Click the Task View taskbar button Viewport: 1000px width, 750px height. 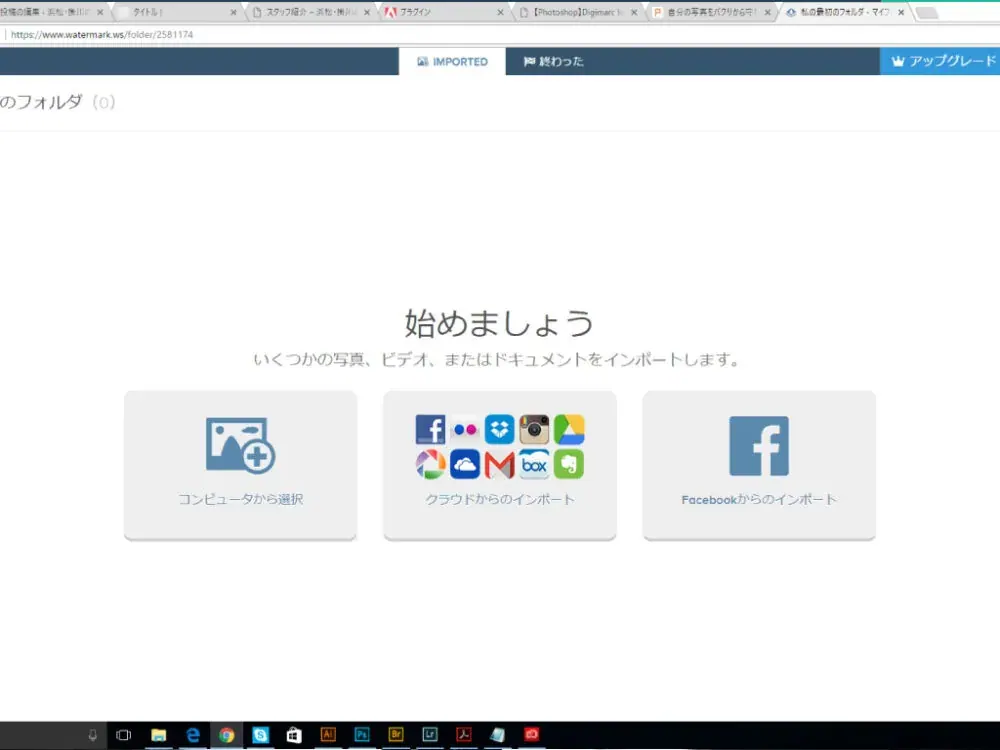tap(124, 735)
